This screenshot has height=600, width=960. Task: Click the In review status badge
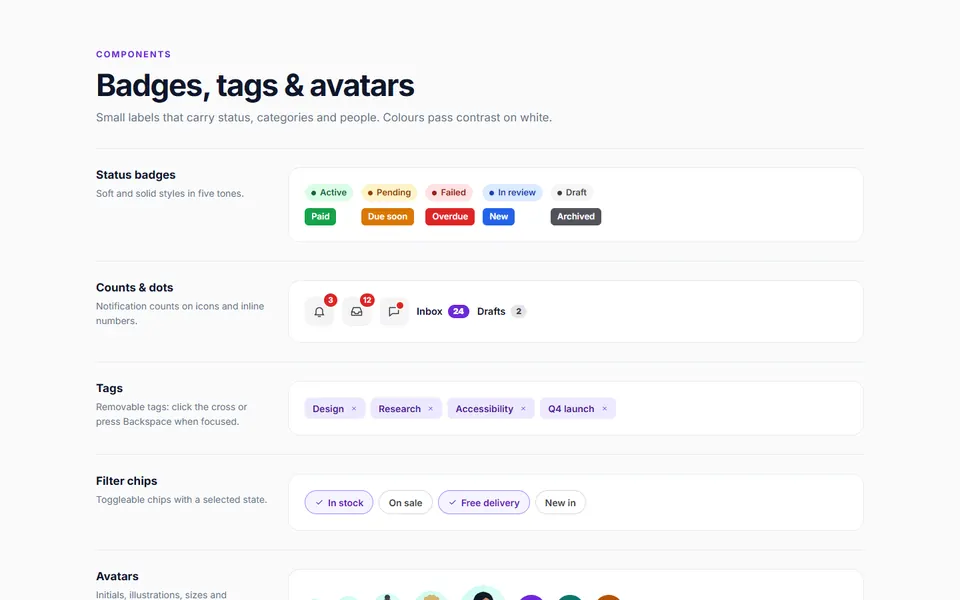point(512,192)
